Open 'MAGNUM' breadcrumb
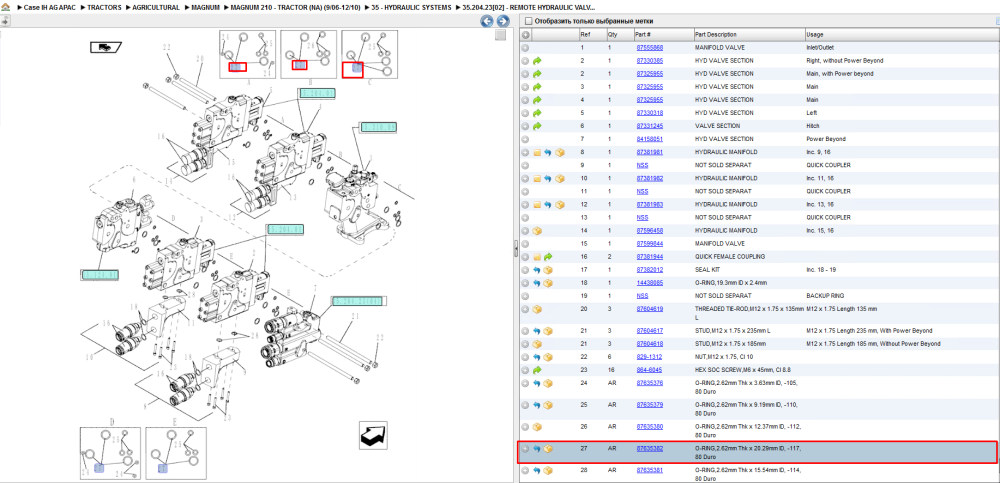Viewport: 1000px width, 483px height. [205, 8]
